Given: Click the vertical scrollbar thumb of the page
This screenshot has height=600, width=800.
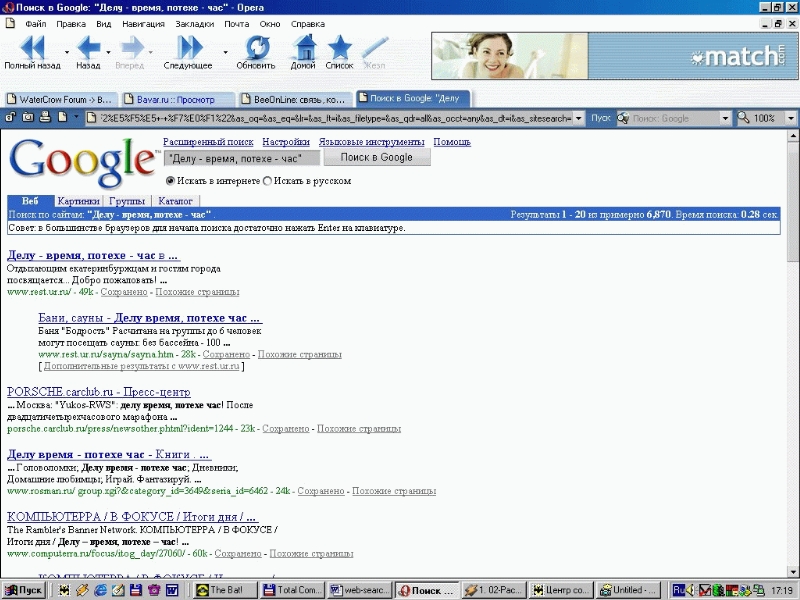Looking at the screenshot, I should 793,204.
